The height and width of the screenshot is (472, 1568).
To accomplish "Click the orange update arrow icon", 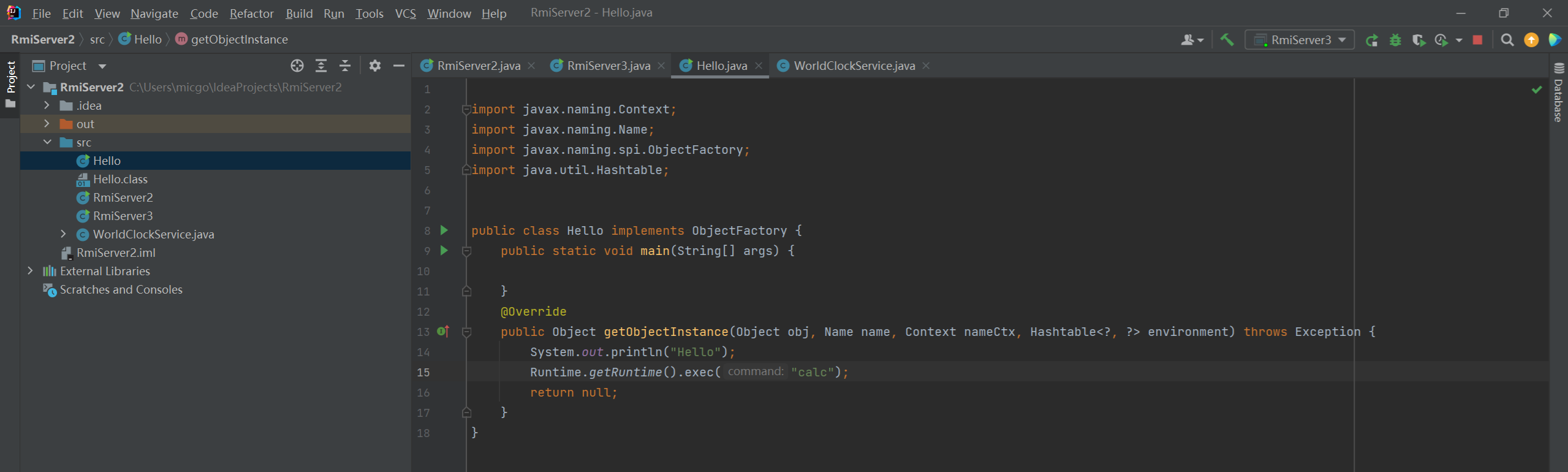I will [1531, 40].
